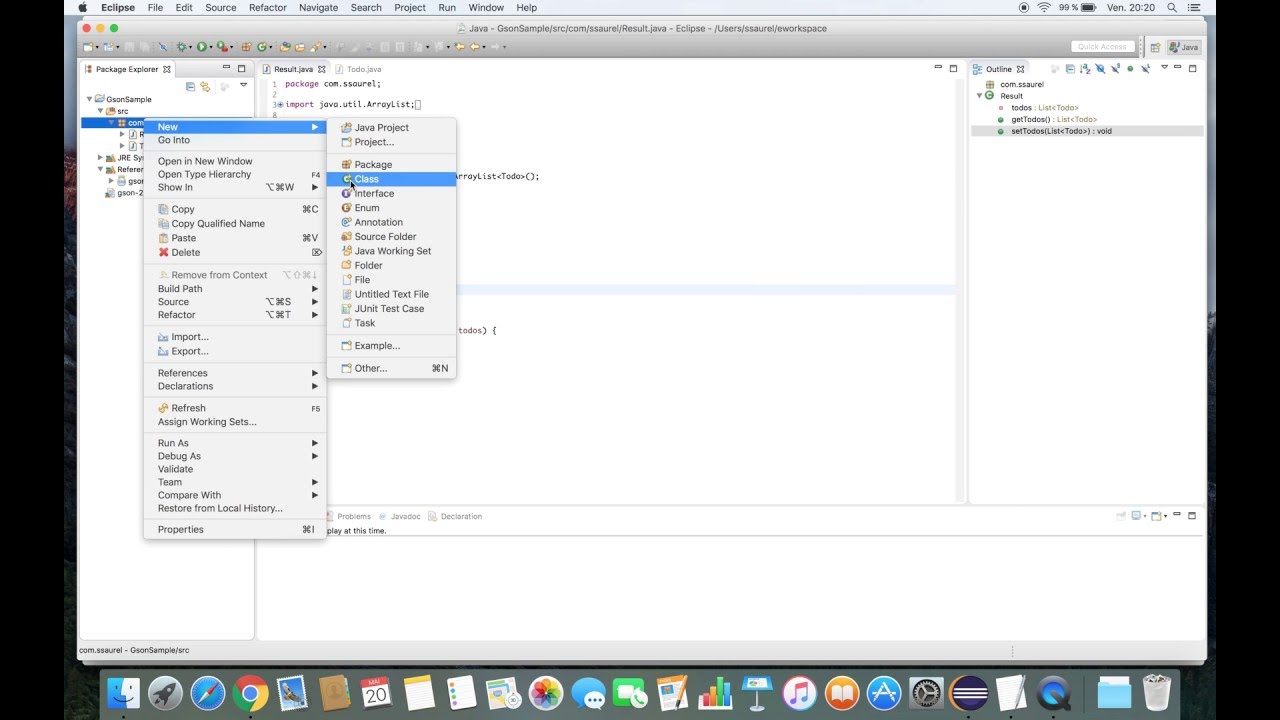Toggle Hide Local Types in Outline
1280x720 pixels.
(x=1146, y=69)
